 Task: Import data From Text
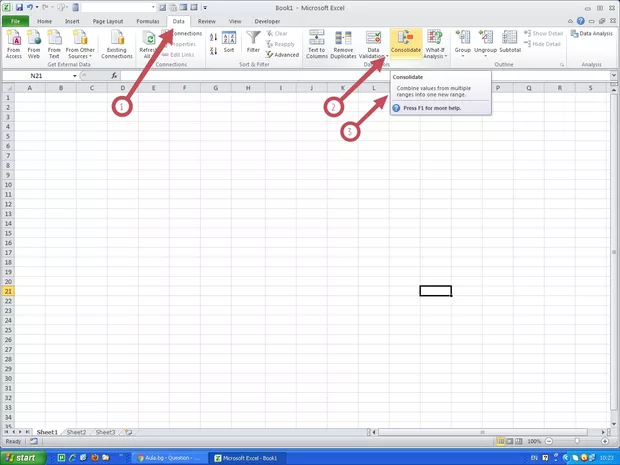(x=54, y=44)
